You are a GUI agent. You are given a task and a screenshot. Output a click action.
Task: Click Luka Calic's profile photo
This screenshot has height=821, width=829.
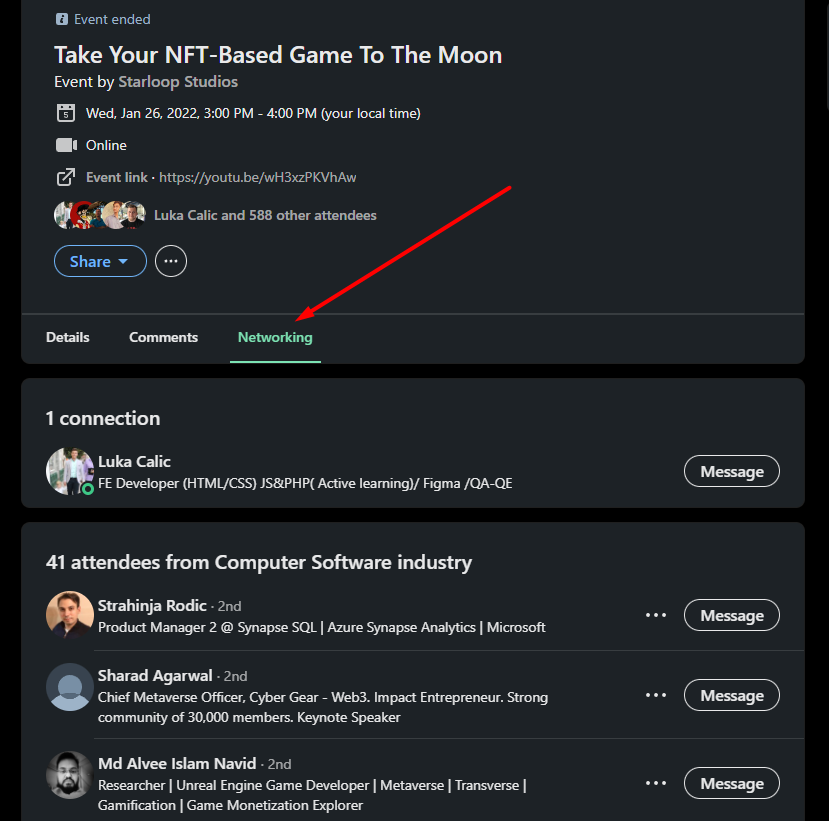(70, 470)
